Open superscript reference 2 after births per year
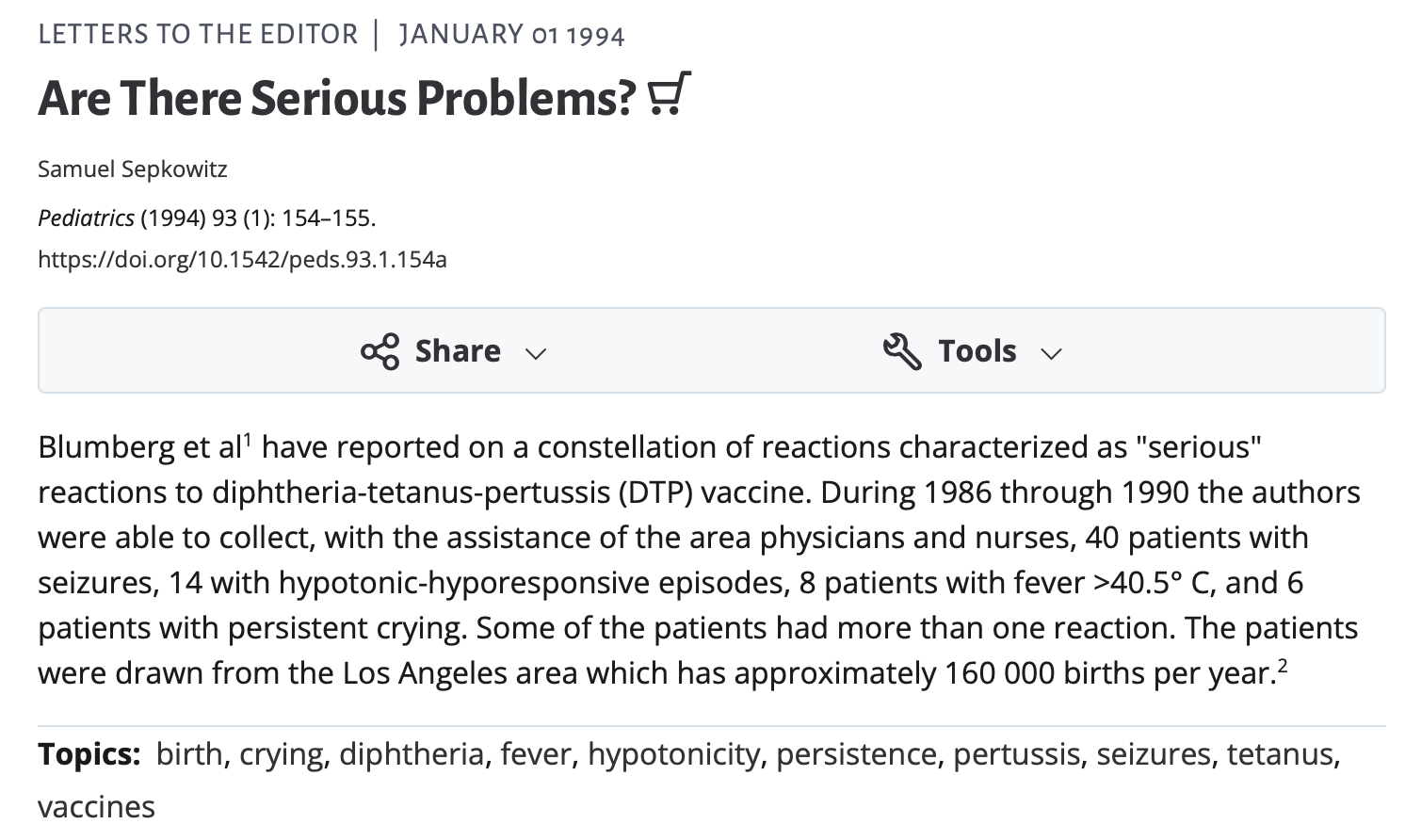The width and height of the screenshot is (1405, 840). 1282,665
